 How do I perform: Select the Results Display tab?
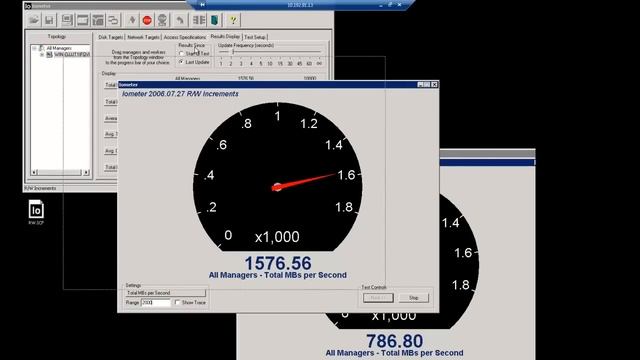(225, 37)
